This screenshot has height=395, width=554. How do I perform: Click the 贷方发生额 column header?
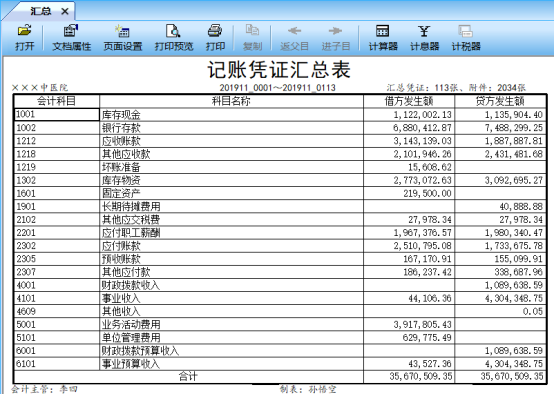[500, 101]
